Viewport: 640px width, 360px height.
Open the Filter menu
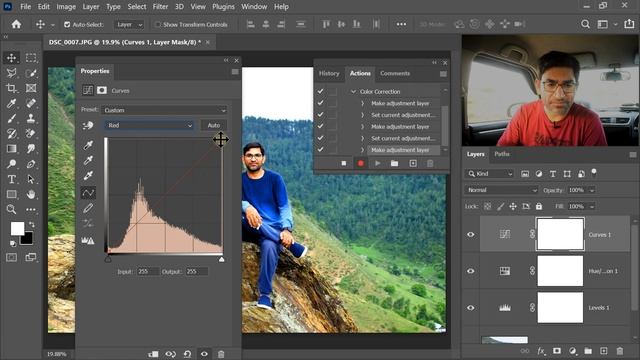point(160,7)
